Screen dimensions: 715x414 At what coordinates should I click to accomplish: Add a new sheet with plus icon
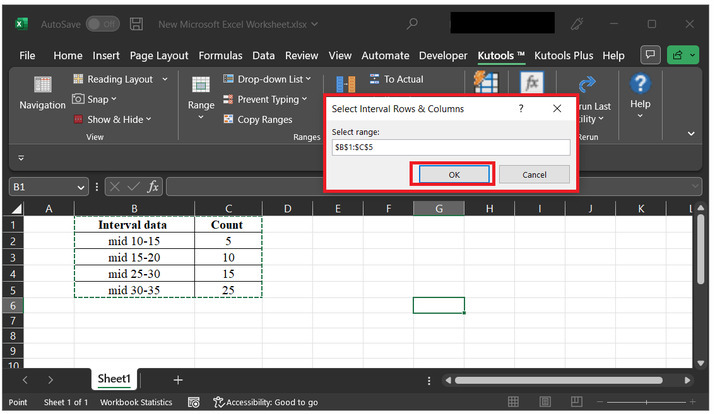tap(178, 380)
